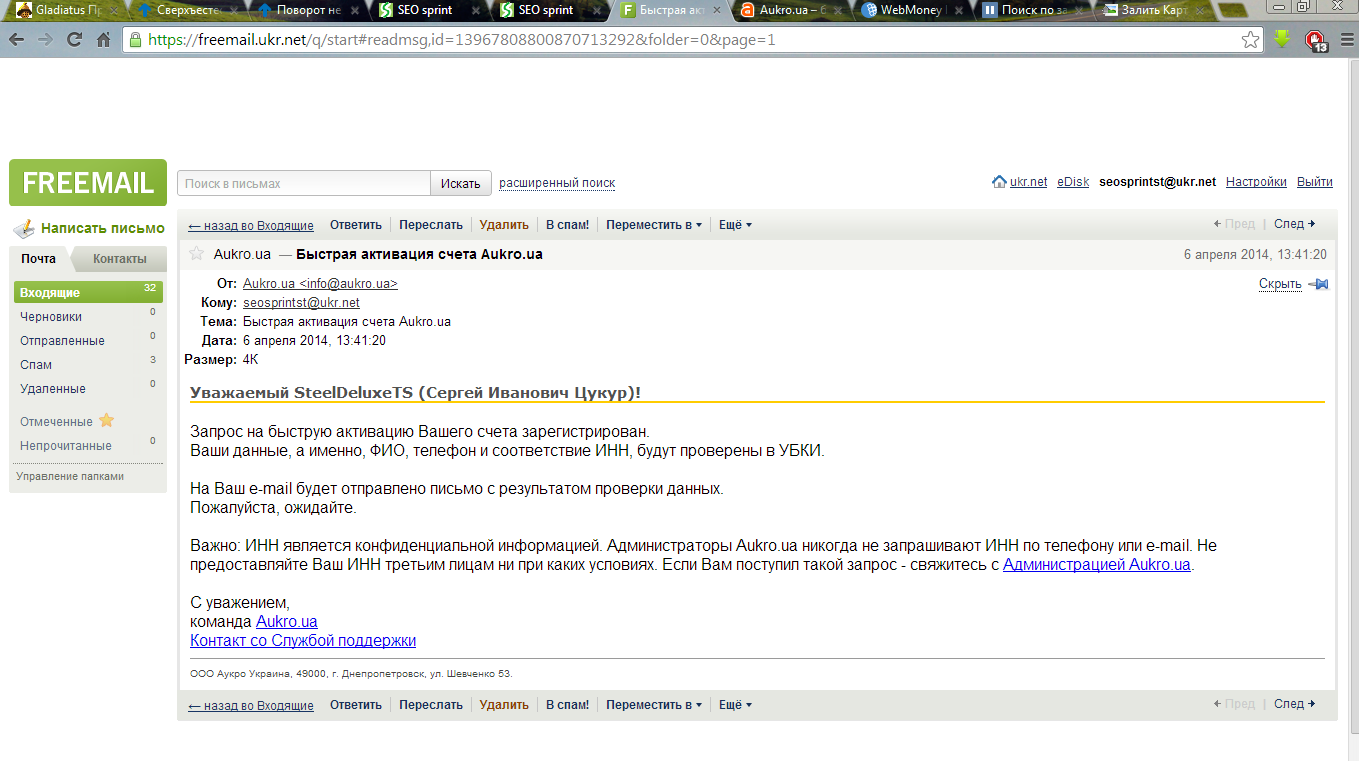Click bottom В спам! button
The image size is (1359, 761).
tap(567, 705)
